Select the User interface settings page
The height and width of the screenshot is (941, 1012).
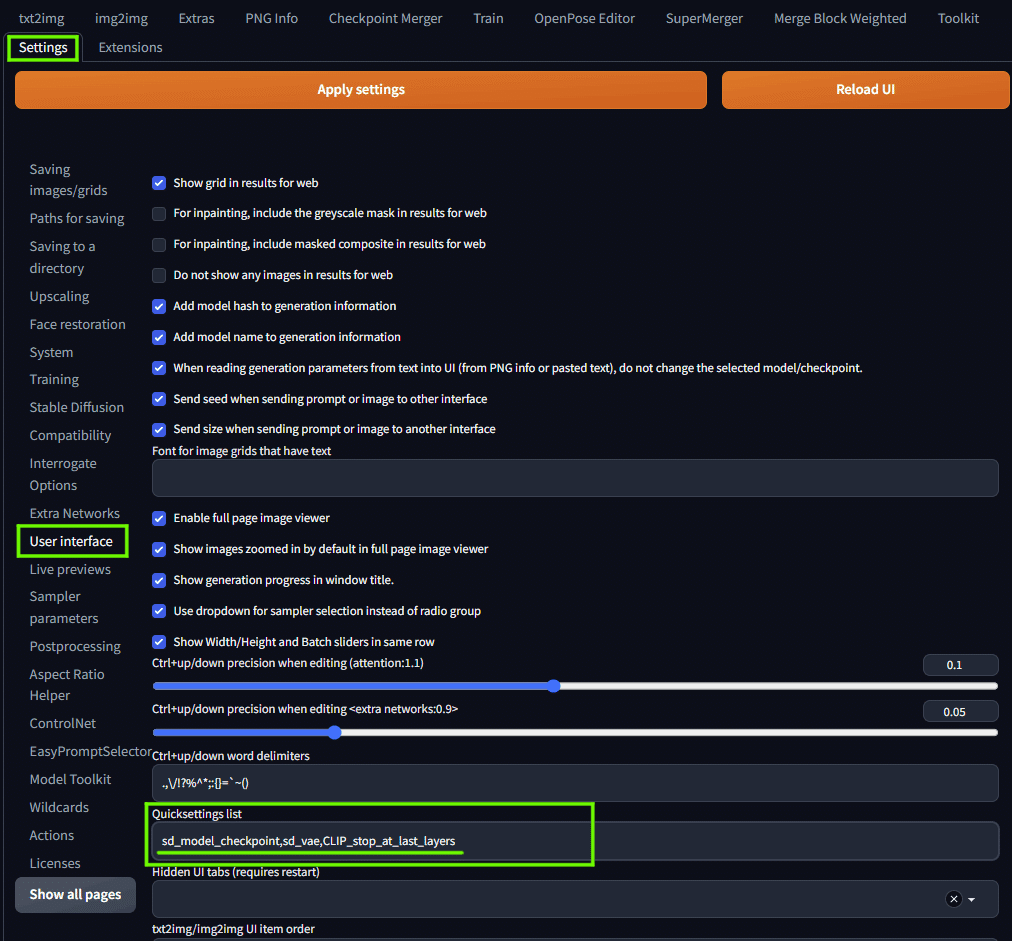[x=71, y=541]
